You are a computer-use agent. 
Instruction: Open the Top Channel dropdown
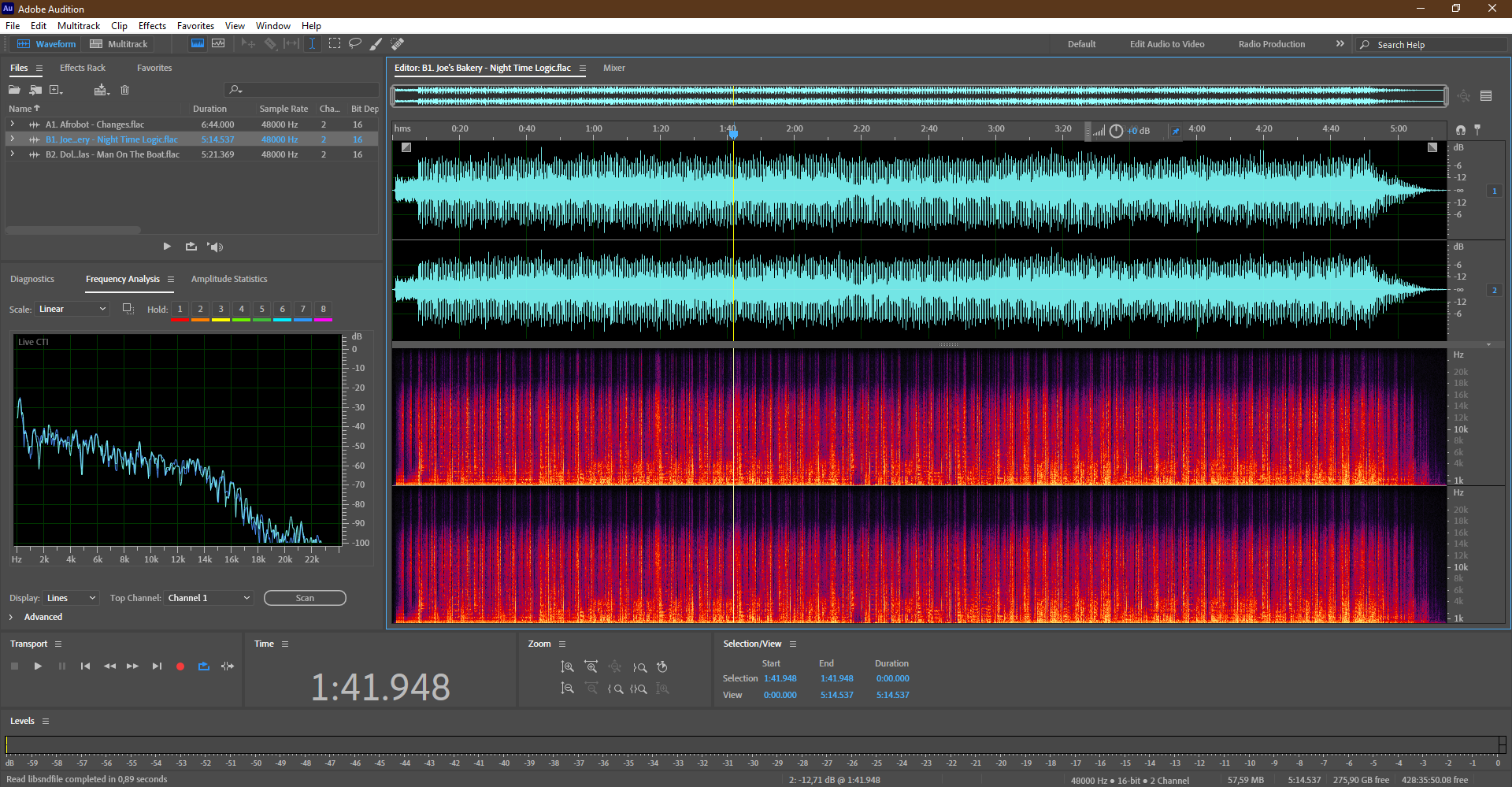(209, 598)
